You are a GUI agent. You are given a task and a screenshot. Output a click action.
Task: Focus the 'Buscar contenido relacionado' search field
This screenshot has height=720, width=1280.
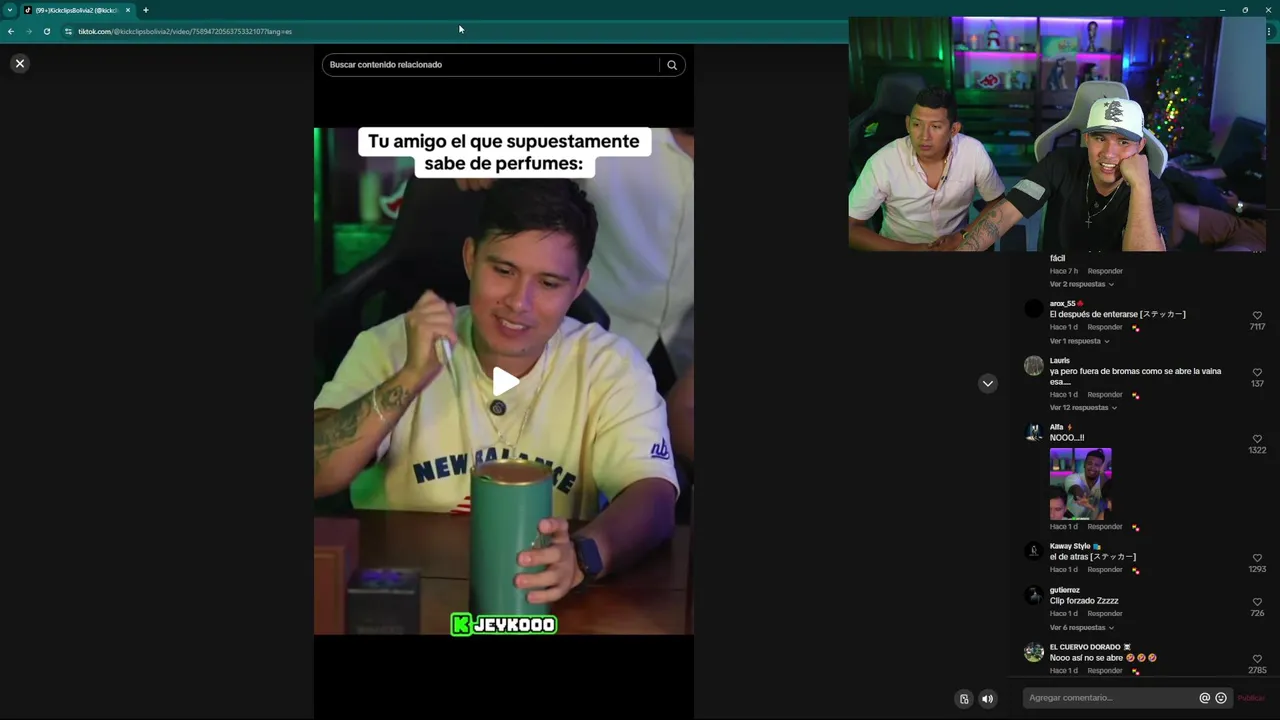click(x=490, y=65)
